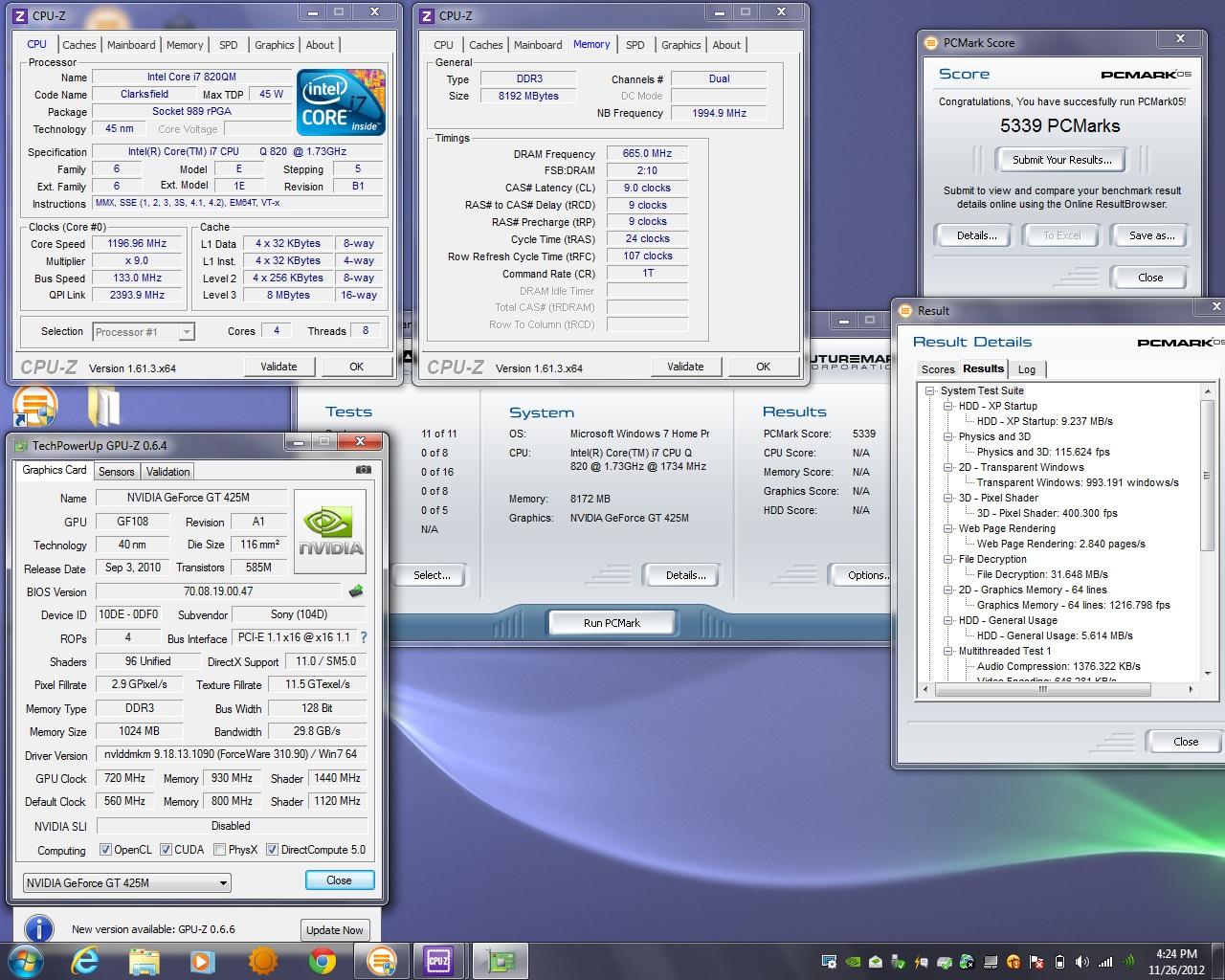Switch to the CPU-Z taskbar icon
Screen dimensions: 1225x980
coord(438,960)
